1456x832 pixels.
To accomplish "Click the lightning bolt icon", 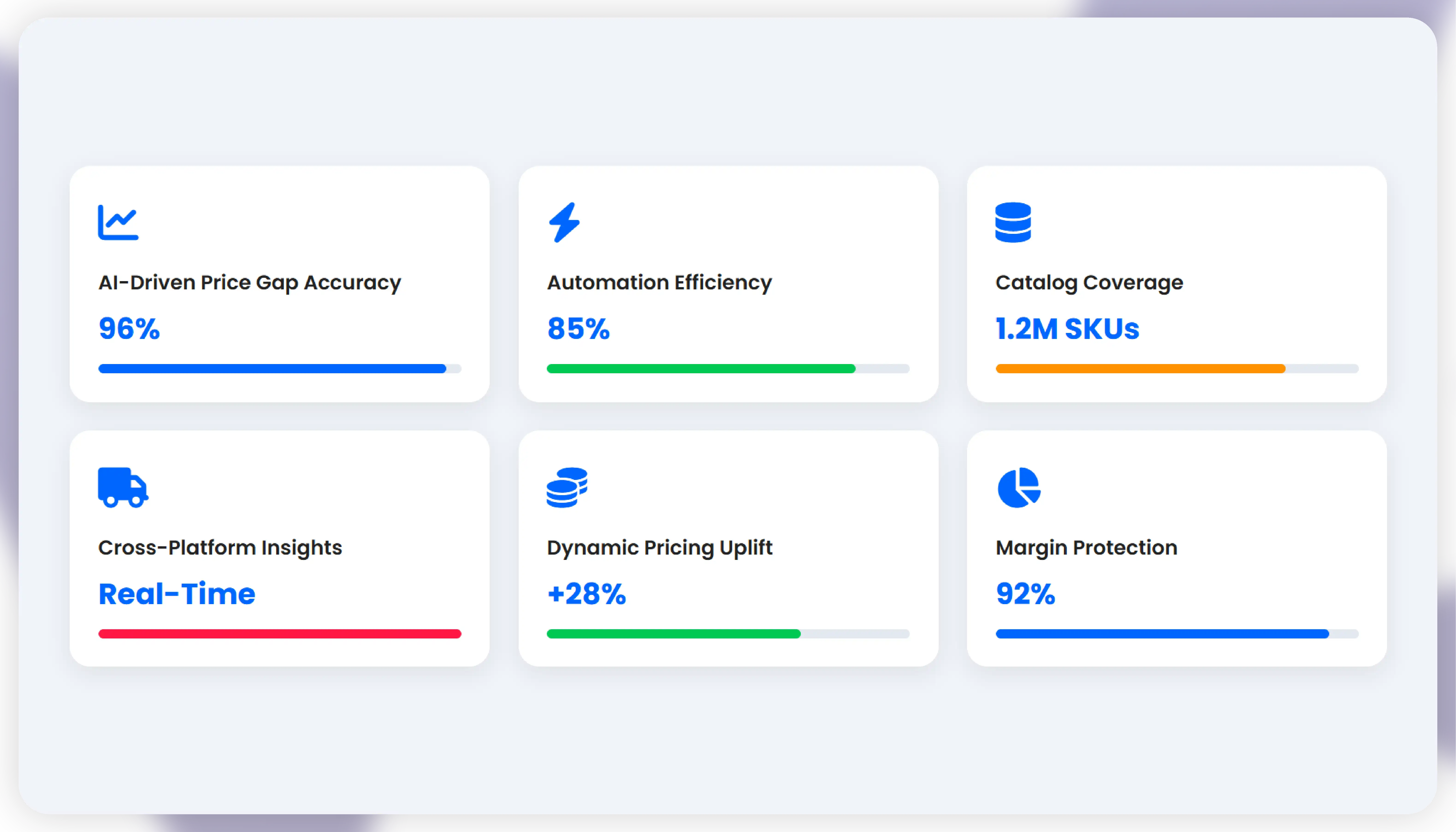I will coord(564,222).
